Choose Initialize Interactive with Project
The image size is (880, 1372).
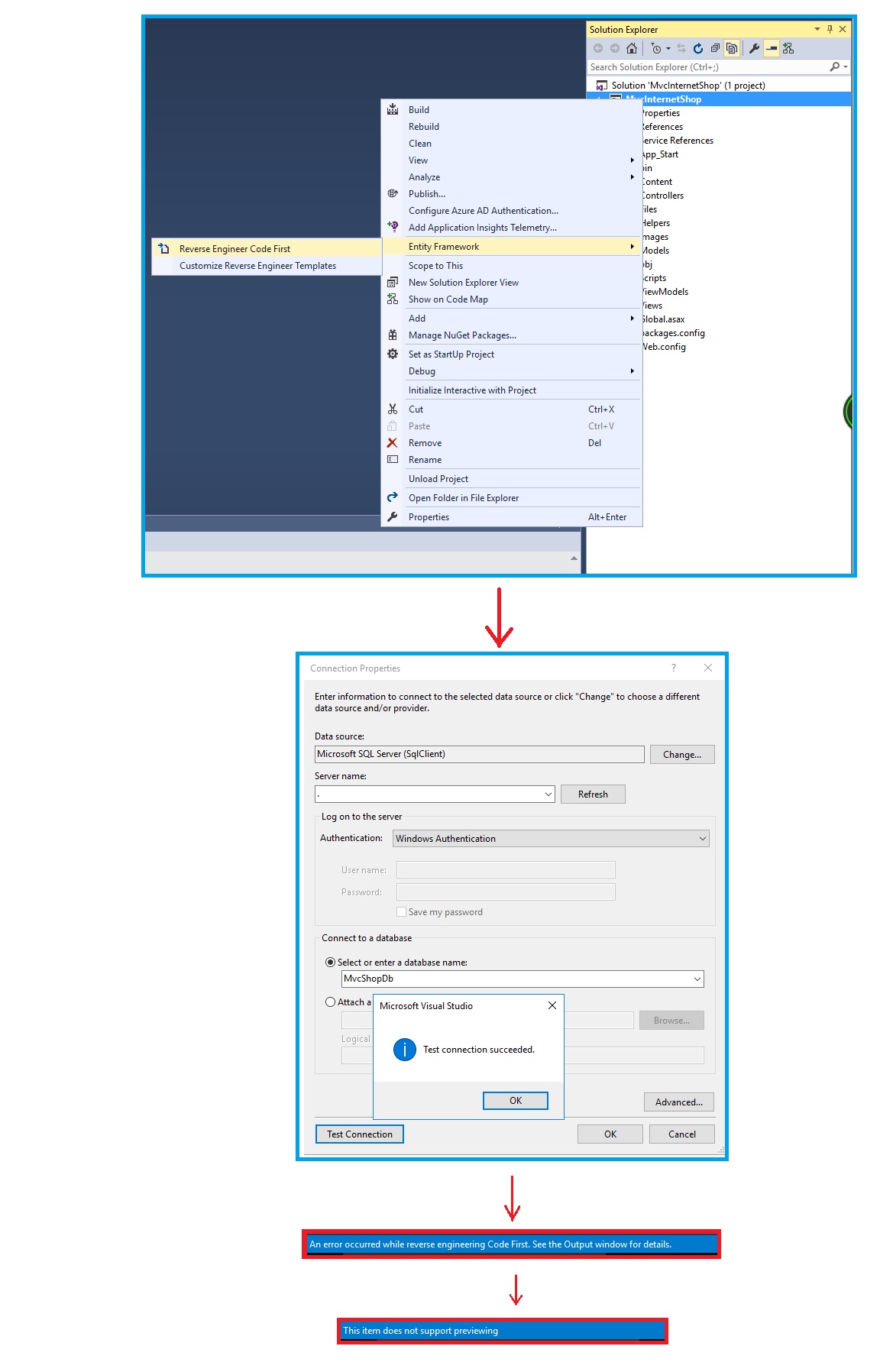[511, 390]
